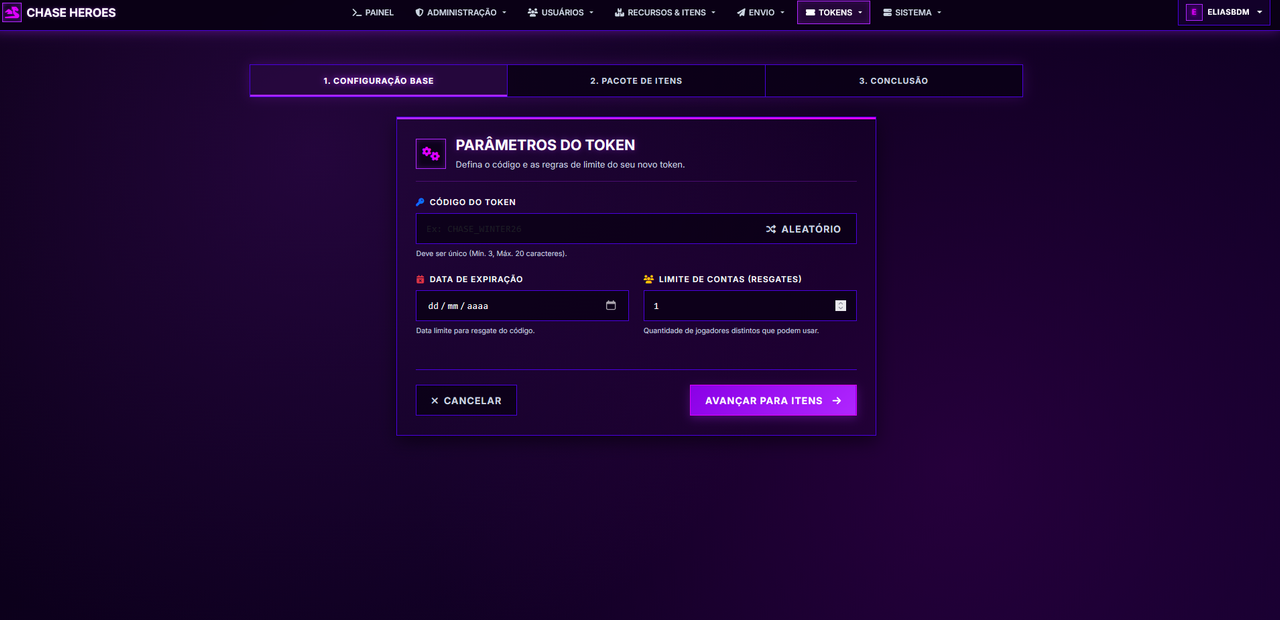Click the Limite de Contas spinner arrows

[x=840, y=306]
